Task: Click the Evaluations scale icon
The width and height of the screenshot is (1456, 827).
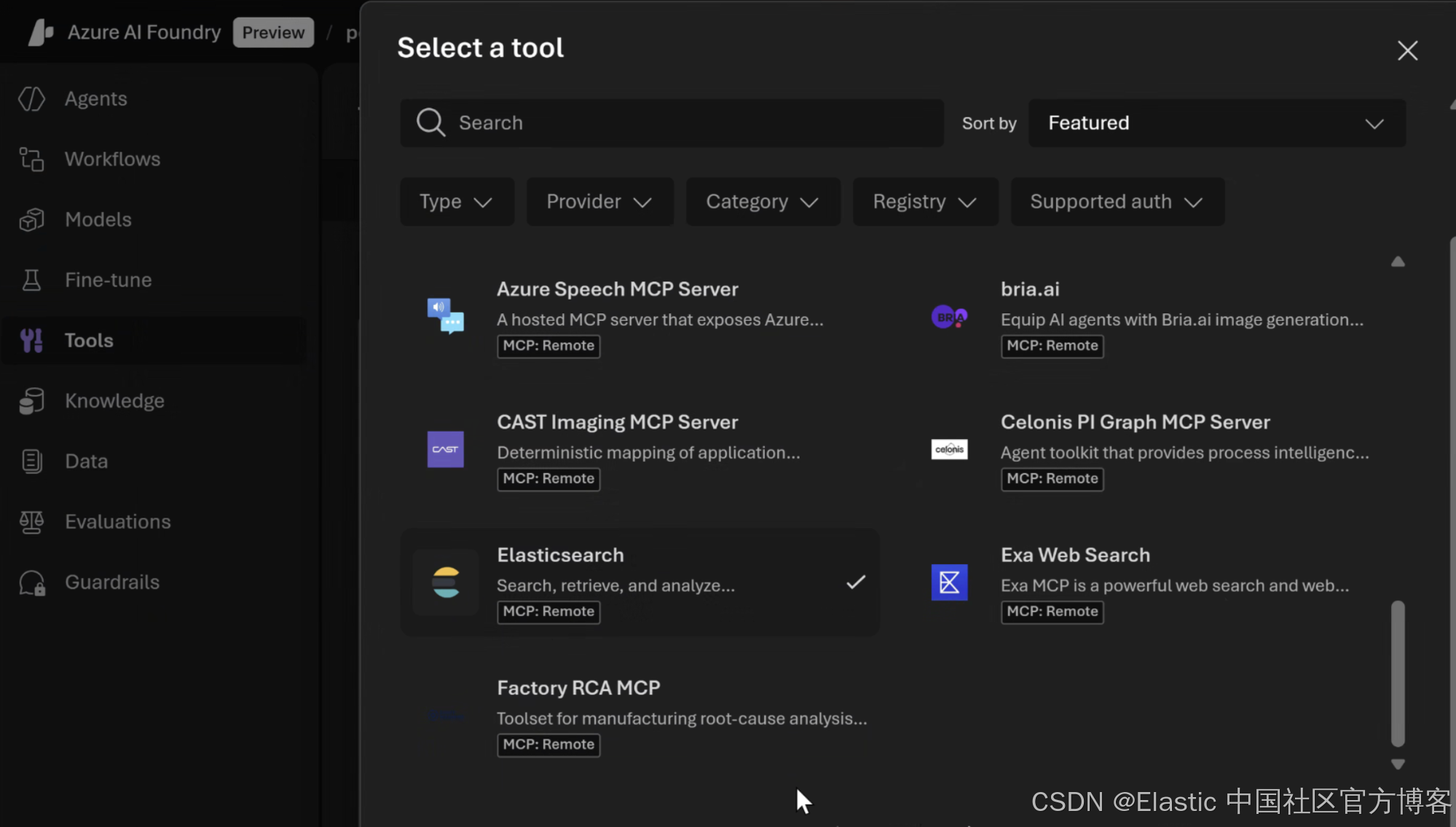Action: coord(31,522)
